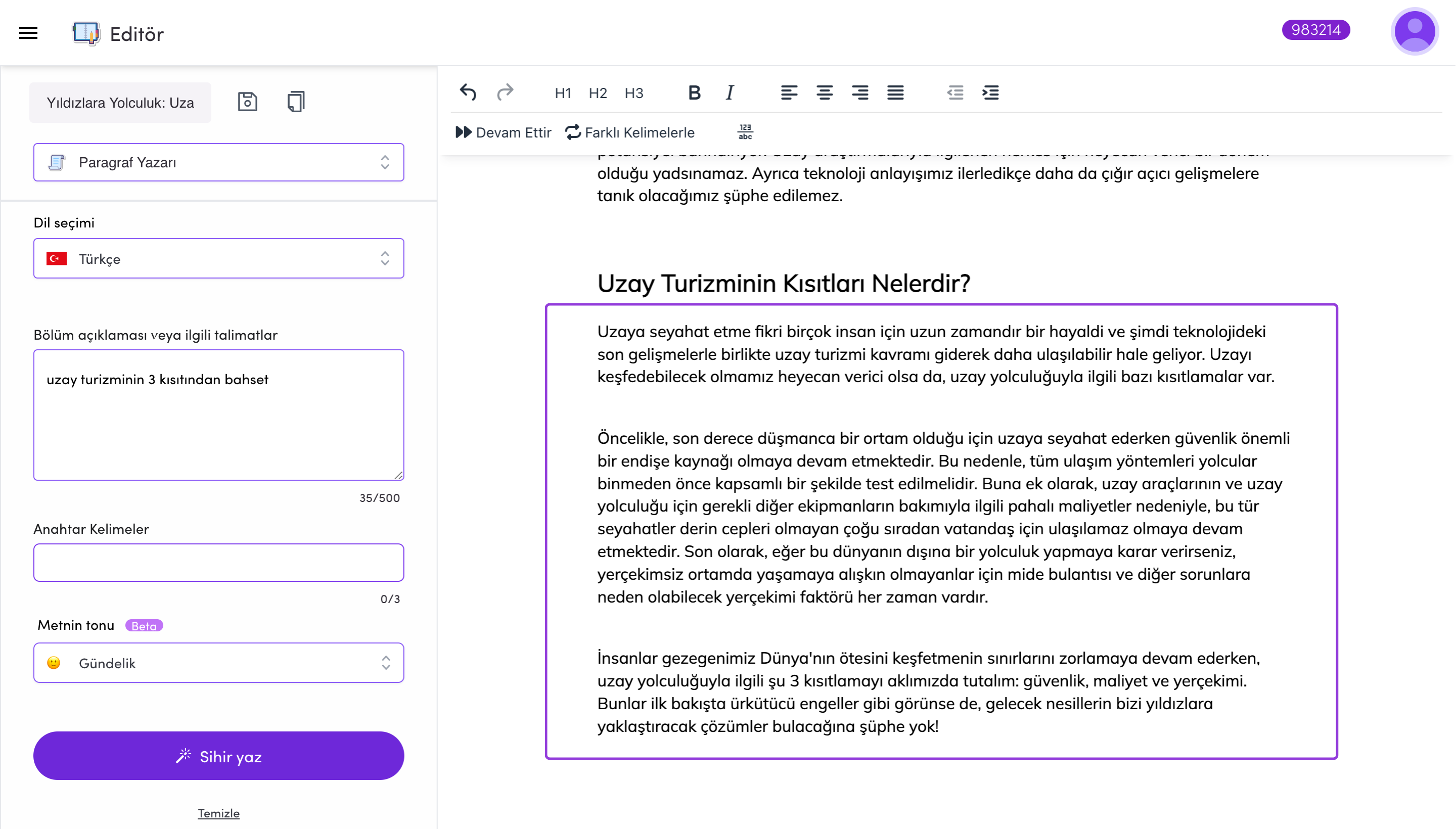This screenshot has height=829, width=1456.
Task: Click the heading Uzay Turizminin Kısıtları Nelerdir?
Action: coord(784,284)
